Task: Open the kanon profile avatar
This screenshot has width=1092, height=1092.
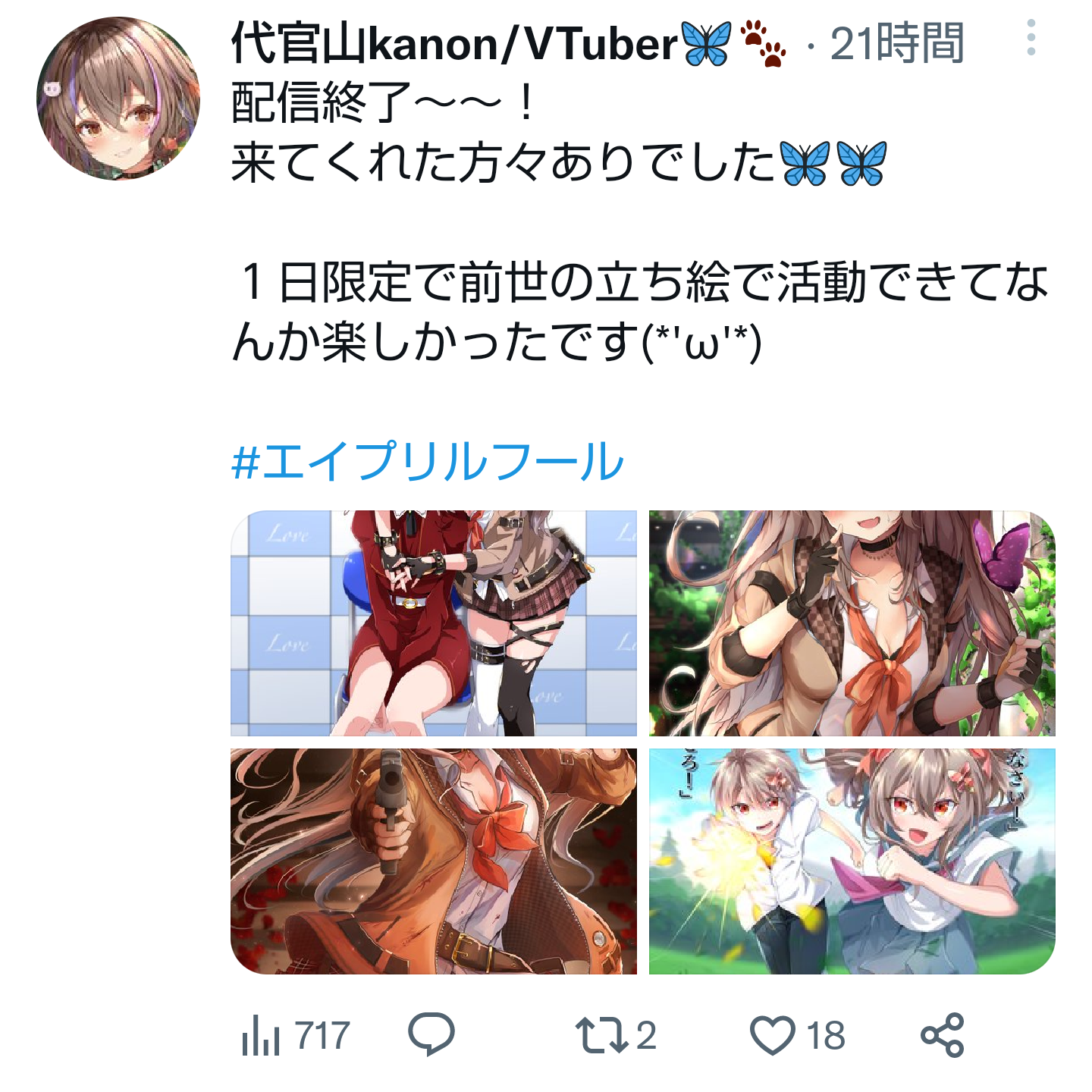Action: [x=118, y=99]
